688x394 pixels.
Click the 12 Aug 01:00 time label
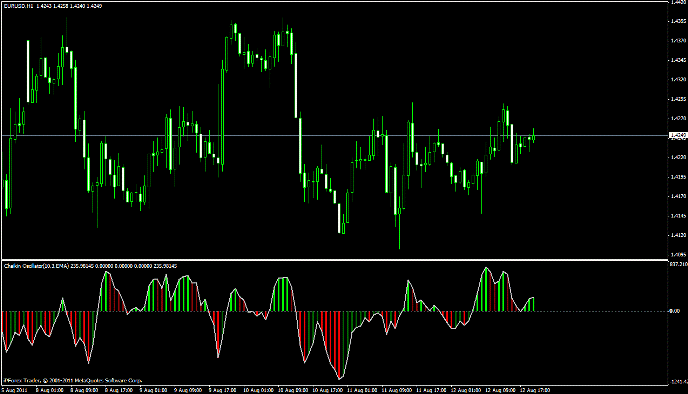466,390
